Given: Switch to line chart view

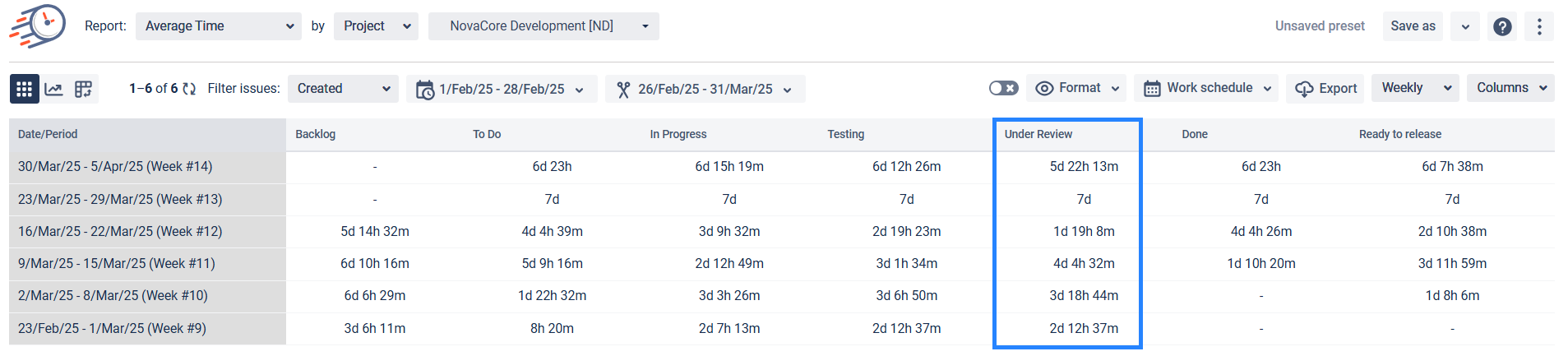Looking at the screenshot, I should (x=54, y=89).
